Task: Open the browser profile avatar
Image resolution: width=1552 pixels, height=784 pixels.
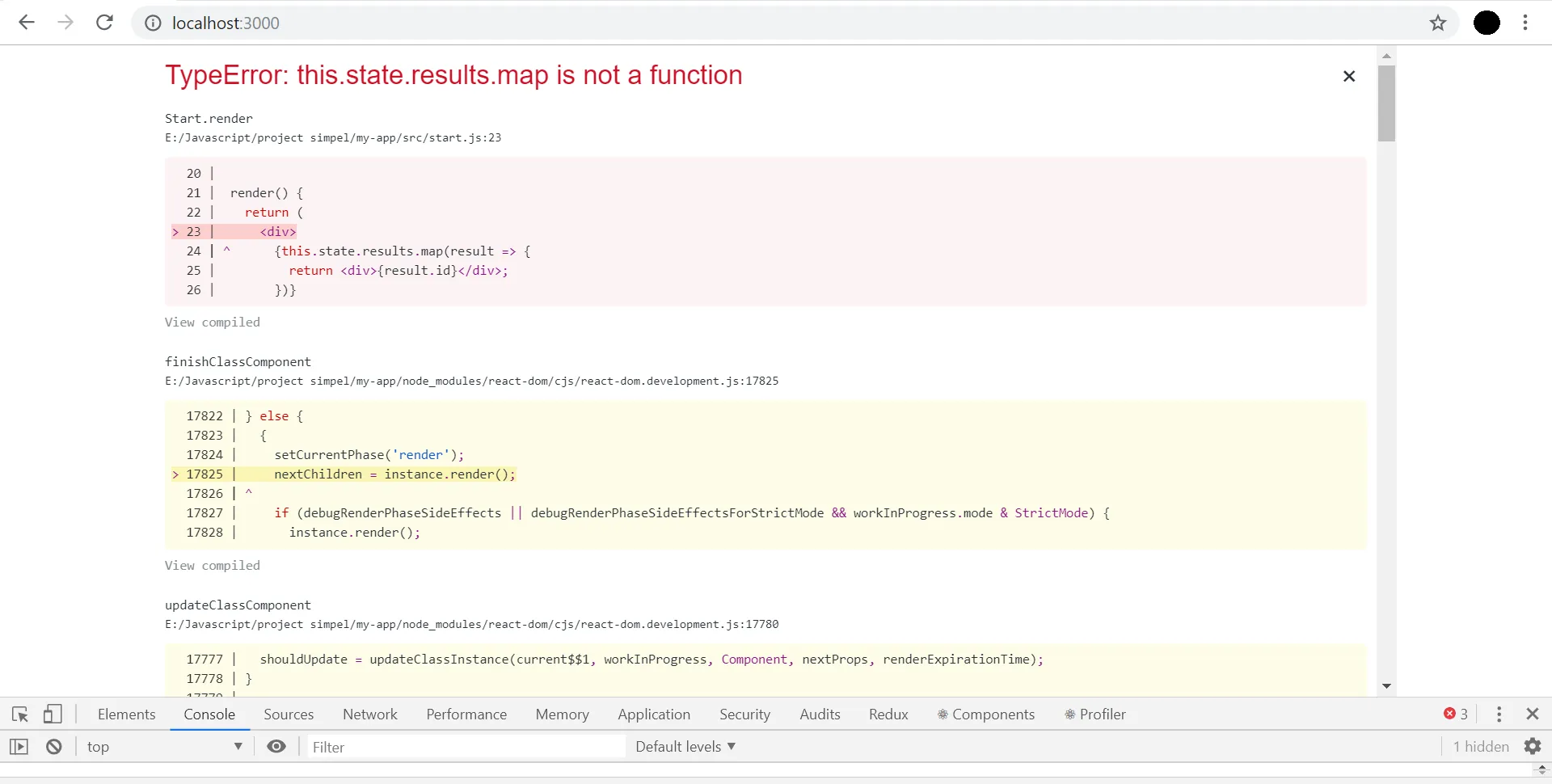Action: tap(1487, 23)
